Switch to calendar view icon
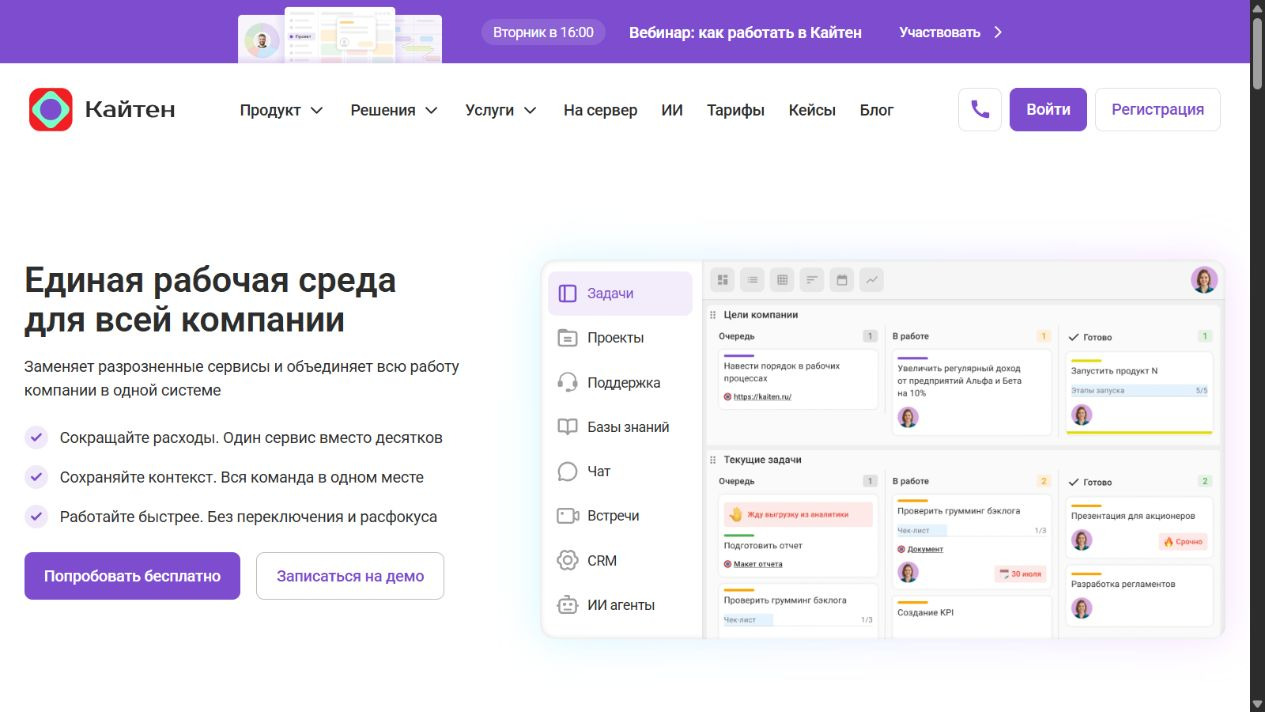 (842, 280)
